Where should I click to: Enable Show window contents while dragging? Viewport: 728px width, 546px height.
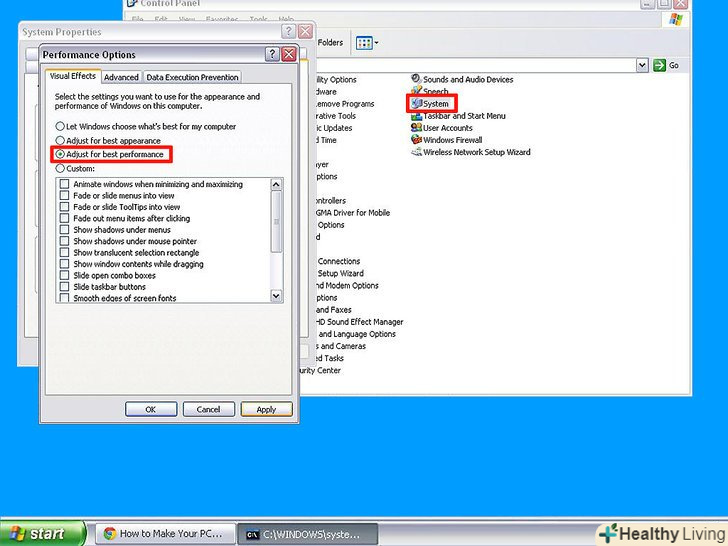pyautogui.click(x=65, y=264)
